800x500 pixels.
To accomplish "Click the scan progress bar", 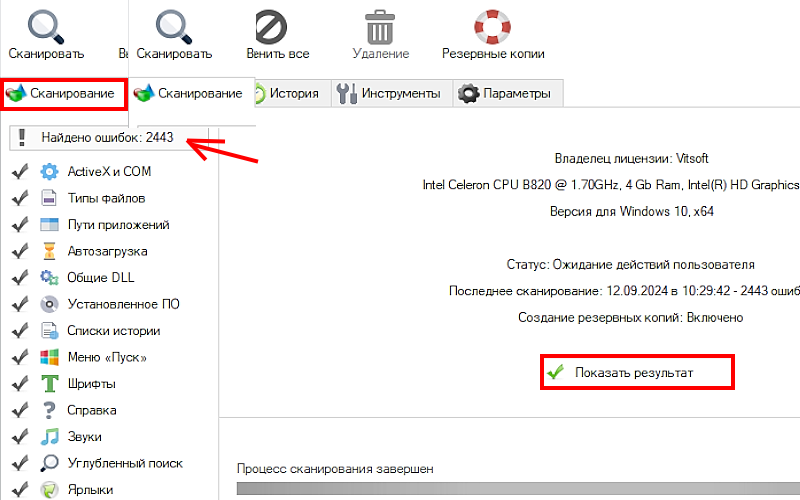I will click(x=518, y=489).
